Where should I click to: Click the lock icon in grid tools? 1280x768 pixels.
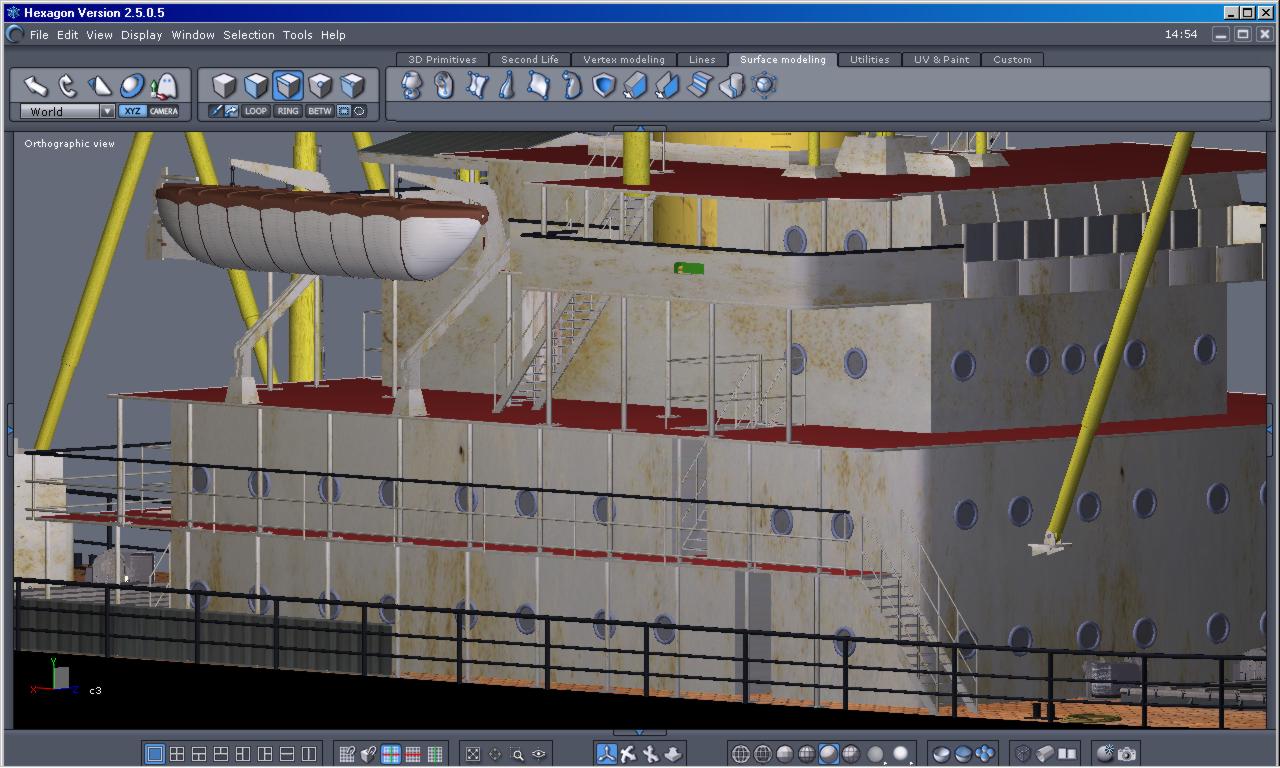click(x=369, y=754)
